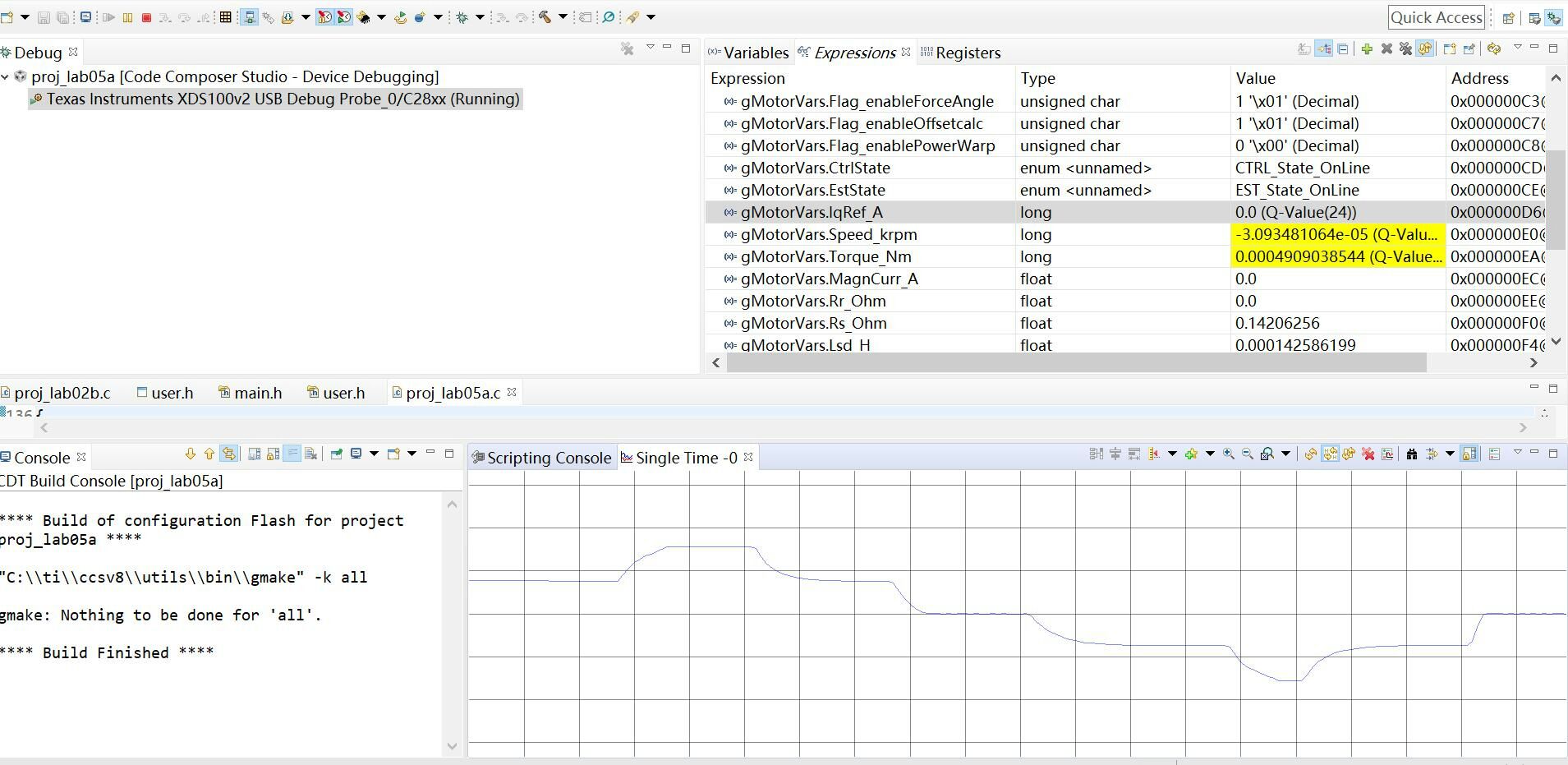
Task: Click the down arrow icon in Console toolbar
Action: [191, 454]
